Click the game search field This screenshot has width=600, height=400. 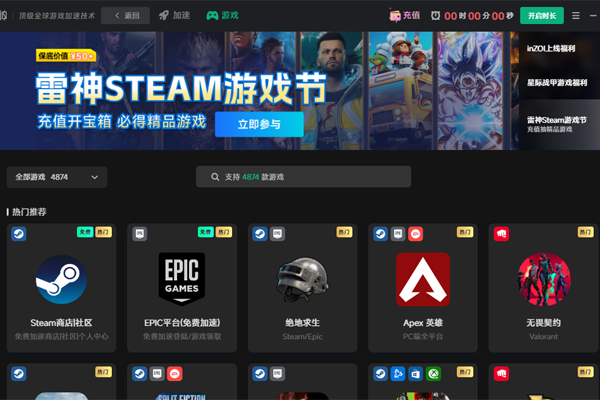303,177
